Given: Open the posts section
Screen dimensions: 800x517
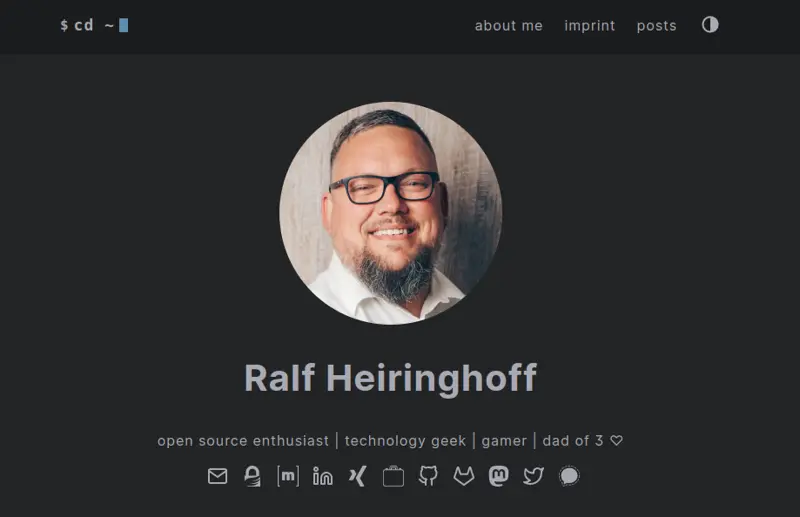Looking at the screenshot, I should (656, 26).
